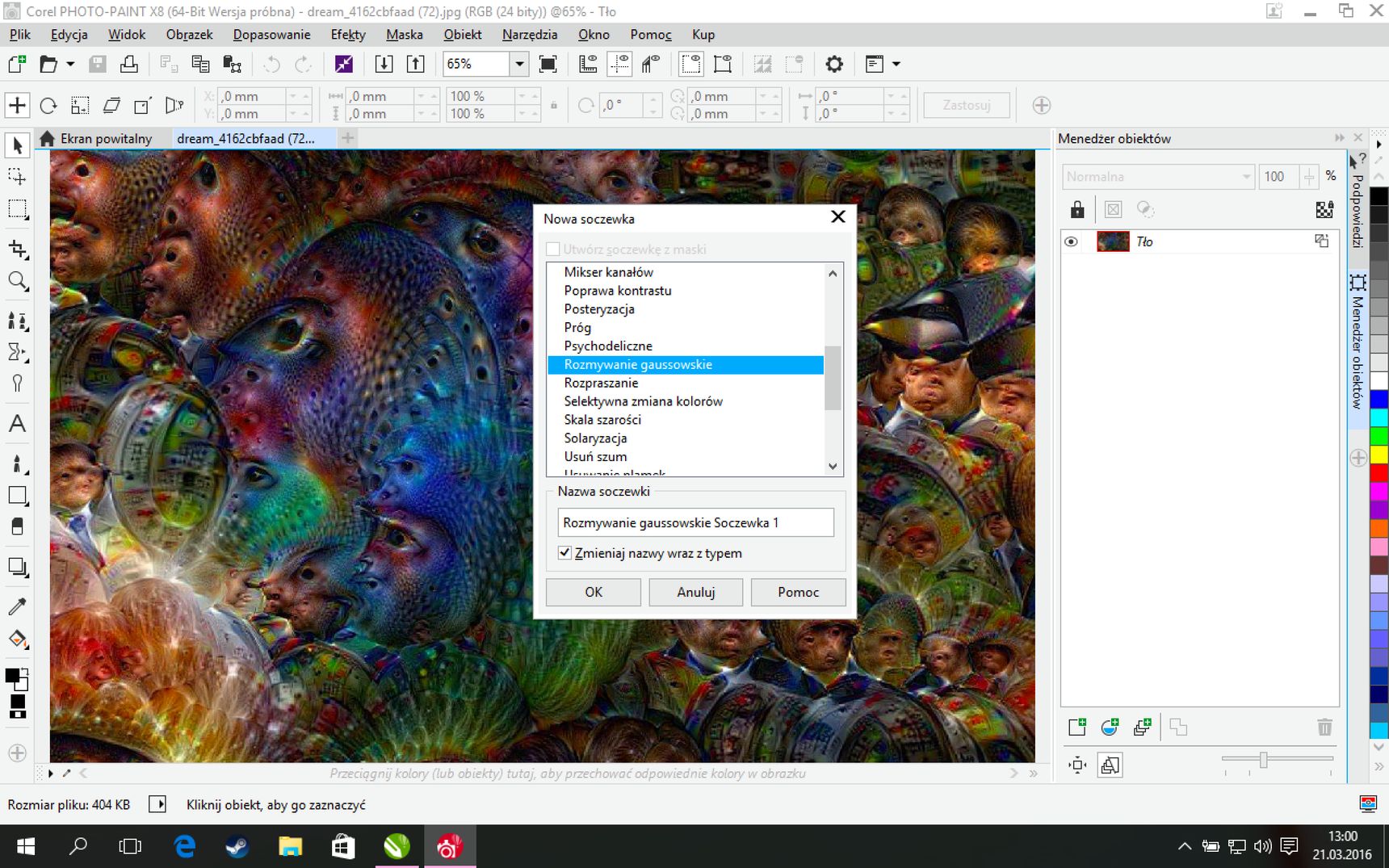Click 'Utwórz soczewkę z maski' checkbox

click(553, 249)
